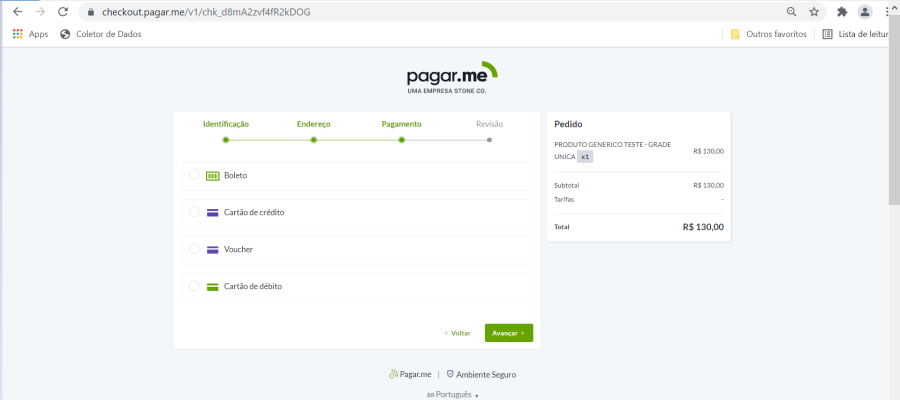
Task: Click the purple Voucher card icon
Action: pyautogui.click(x=212, y=250)
